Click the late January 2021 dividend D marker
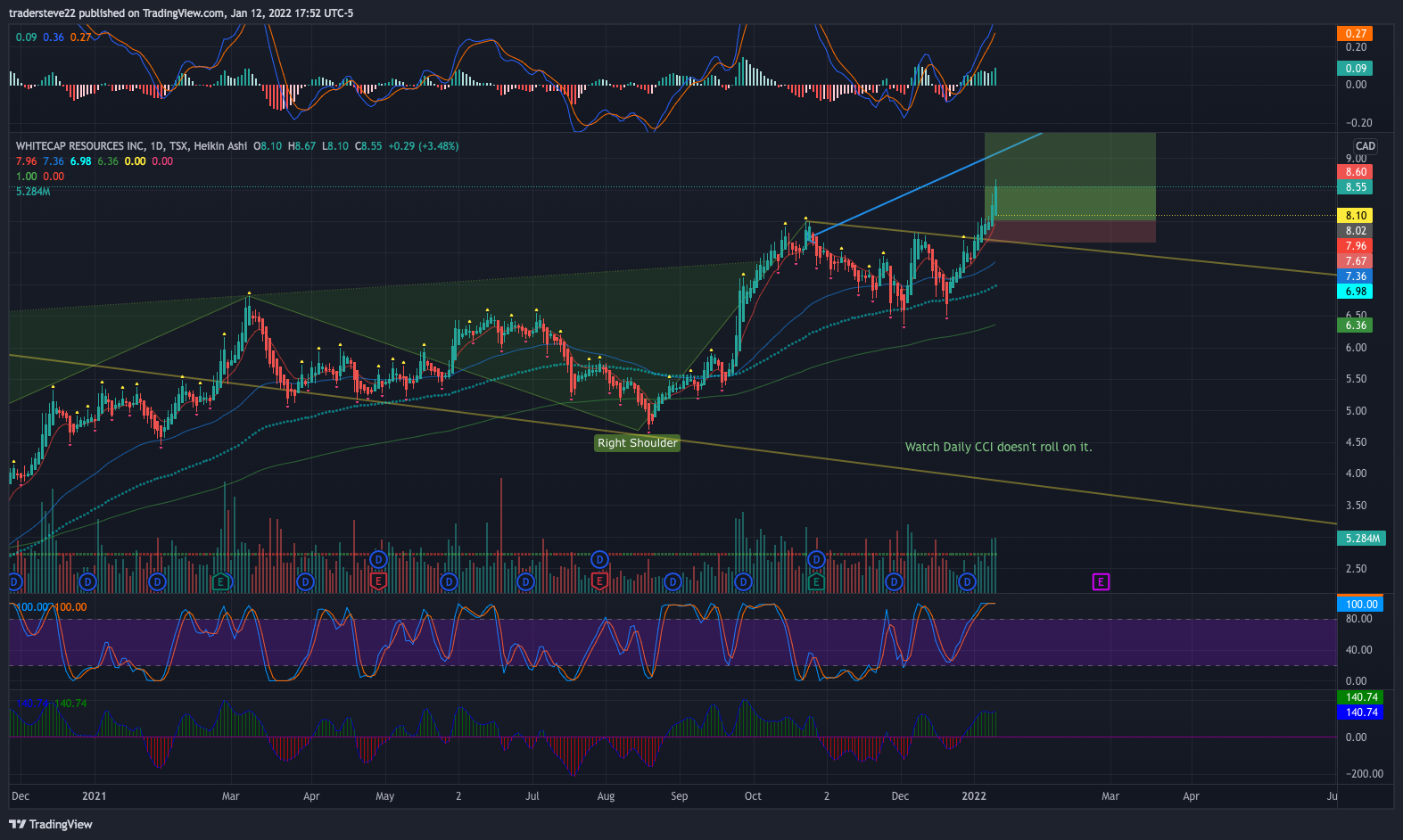Viewport: 1403px width, 840px height. pos(157,582)
